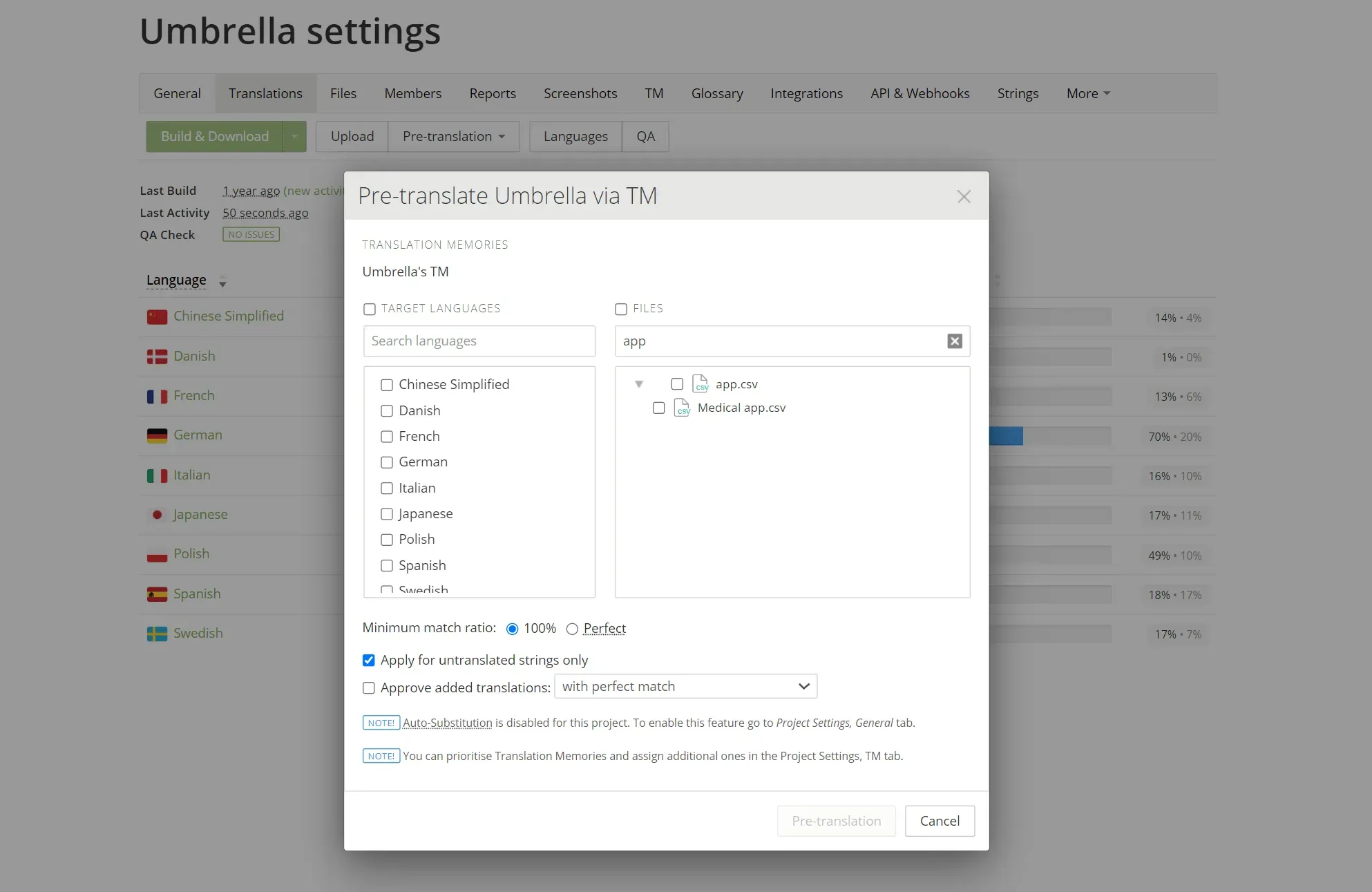Click the German flag icon
The image size is (1372, 892).
pos(157,435)
